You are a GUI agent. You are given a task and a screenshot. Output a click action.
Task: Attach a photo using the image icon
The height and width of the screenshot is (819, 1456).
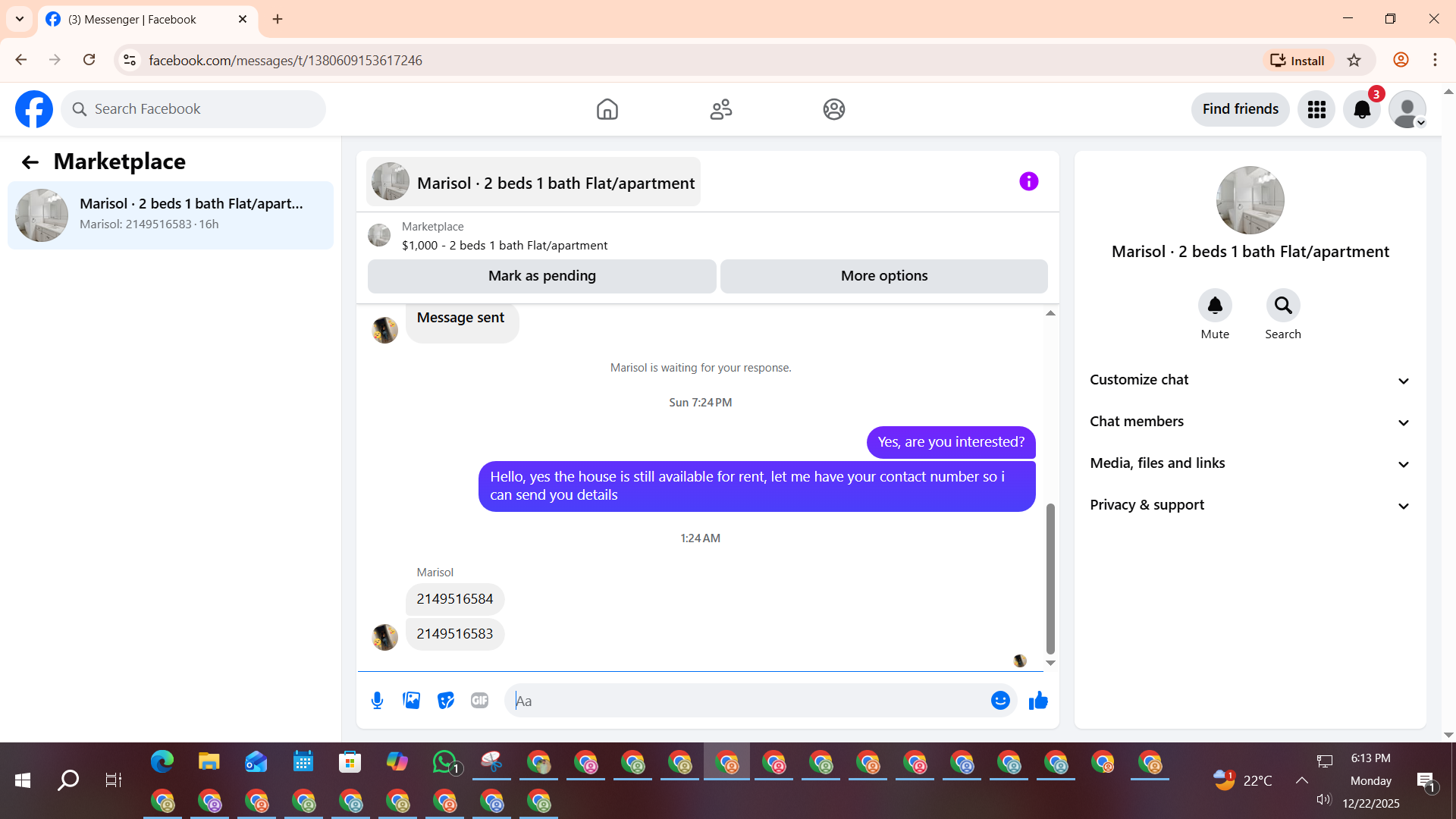[412, 701]
